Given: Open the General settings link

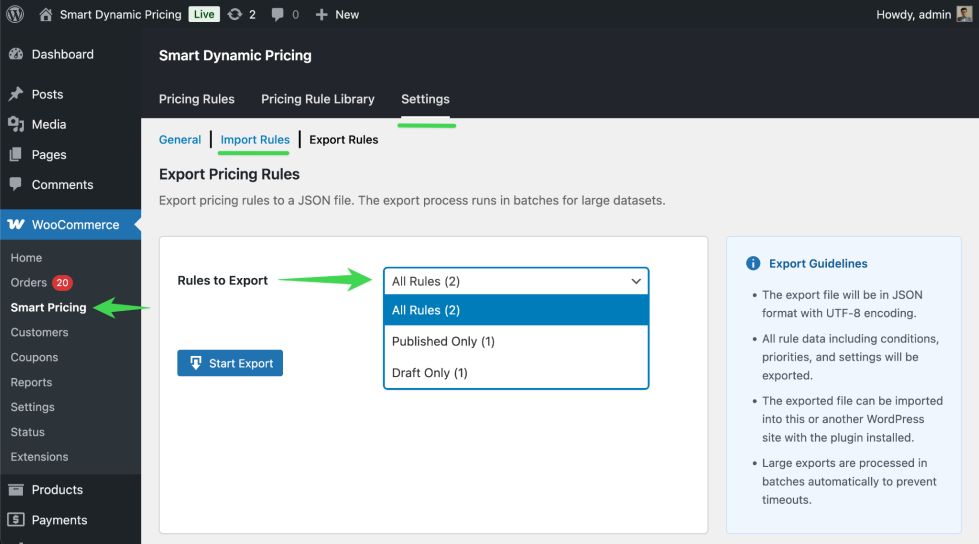Looking at the screenshot, I should coord(180,139).
